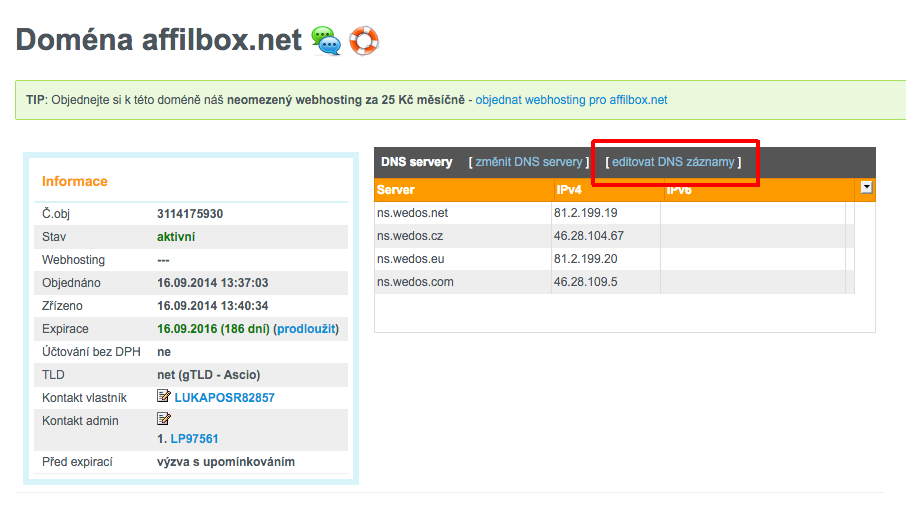
Task: Select the ns.wedos.net server row
Action: click(x=614, y=213)
